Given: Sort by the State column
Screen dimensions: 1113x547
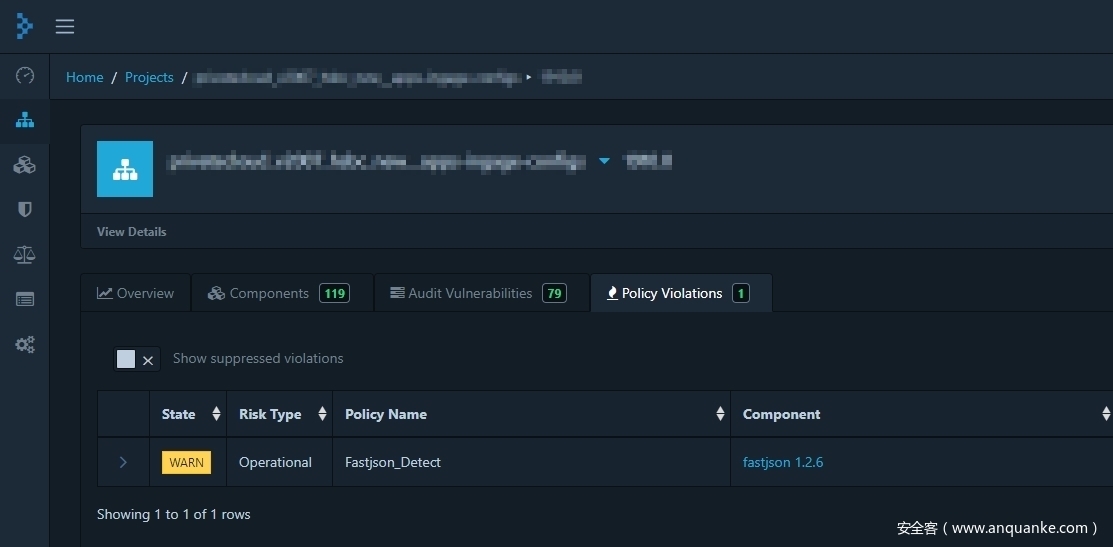Looking at the screenshot, I should tap(188, 414).
